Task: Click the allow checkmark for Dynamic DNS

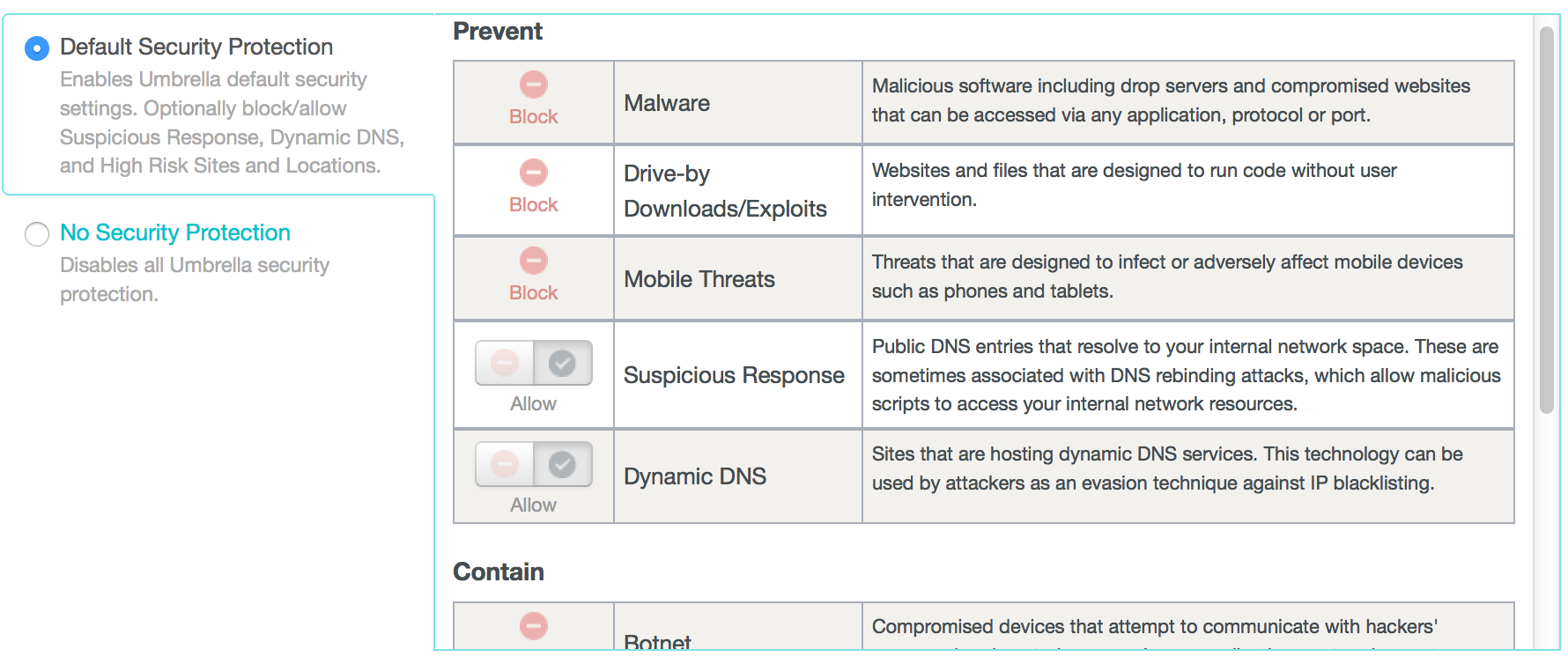Action: 562,464
